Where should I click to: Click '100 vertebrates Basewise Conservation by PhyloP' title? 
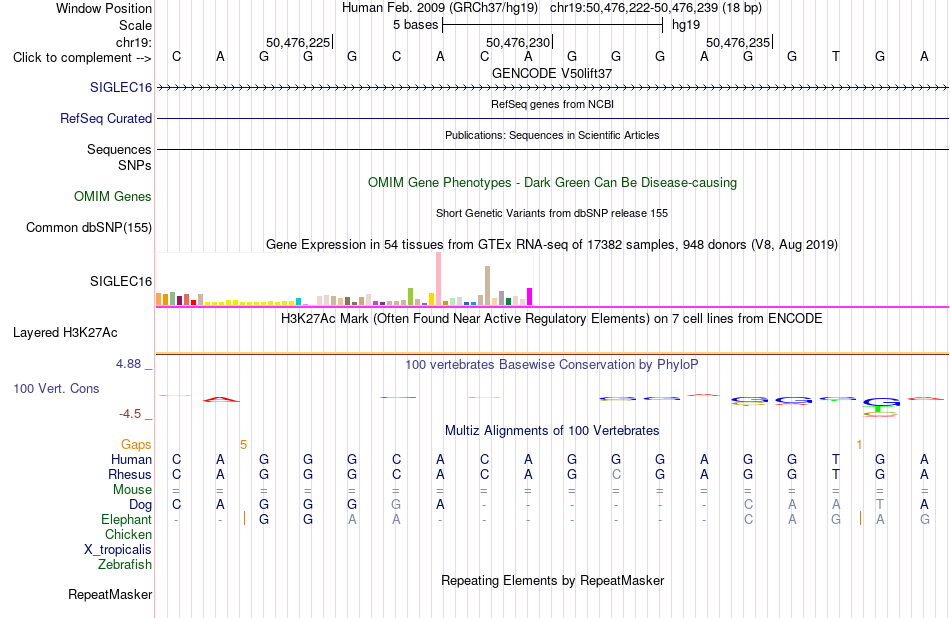[x=552, y=364]
